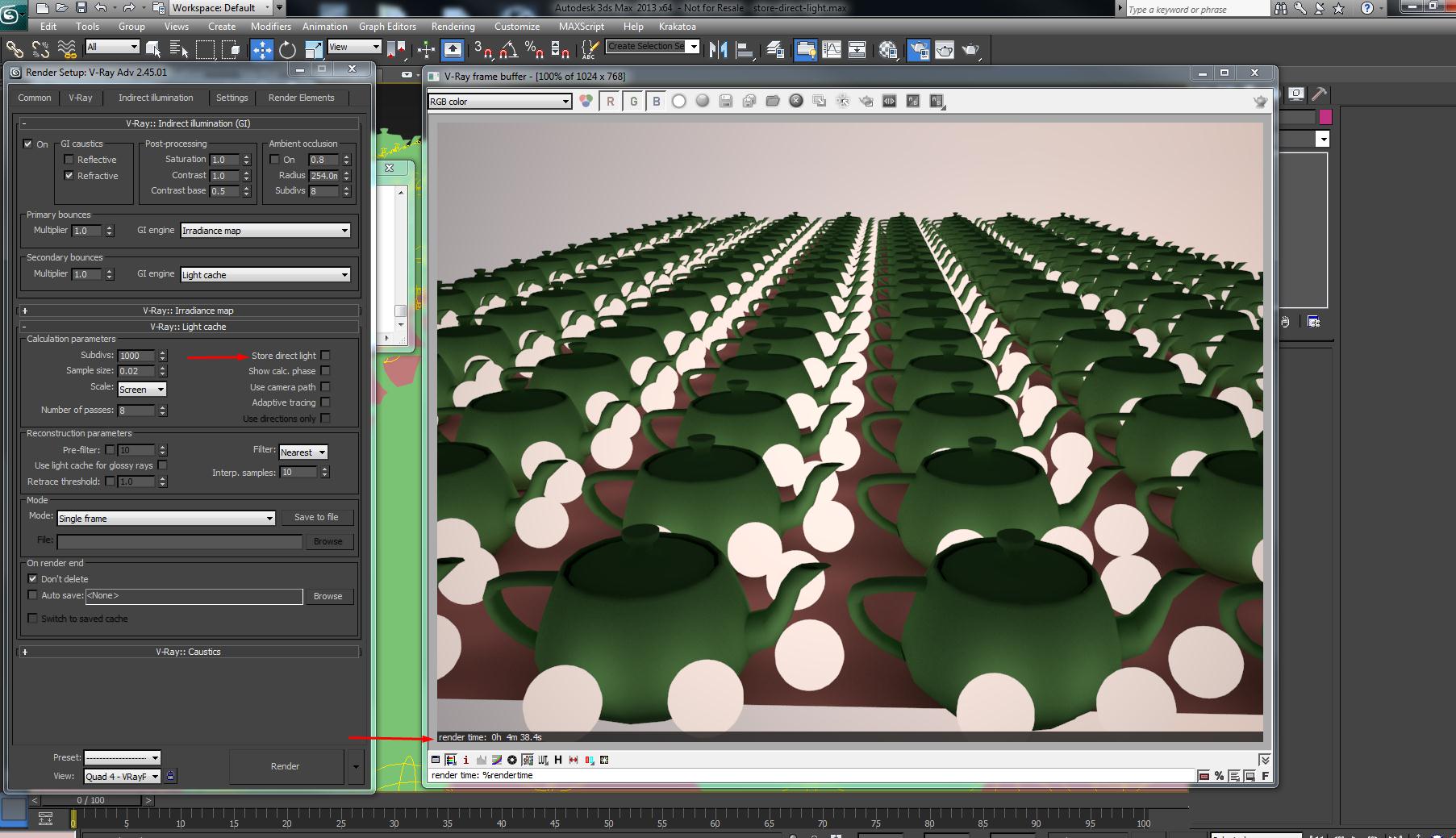Expand V-Ray:: Caustics rollout

tap(188, 652)
